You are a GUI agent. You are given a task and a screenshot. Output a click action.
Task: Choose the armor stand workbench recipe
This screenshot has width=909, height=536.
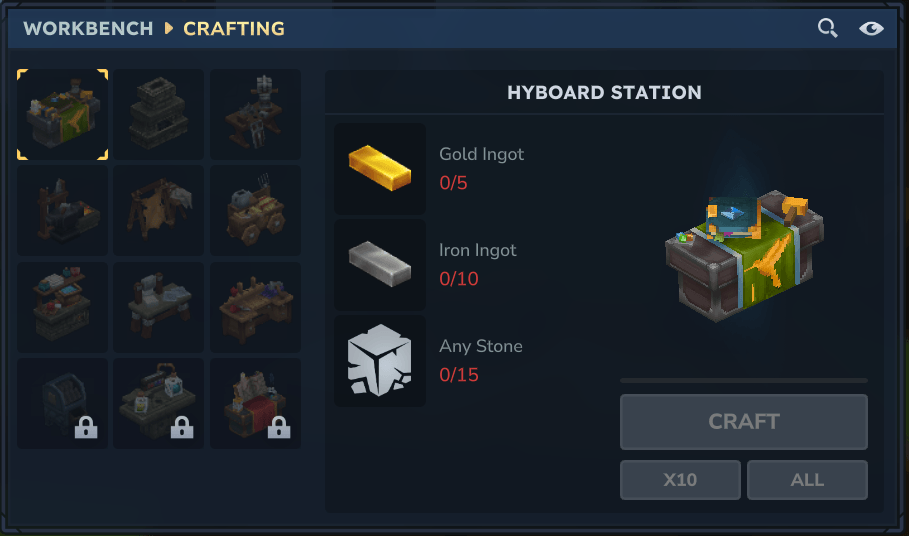255,114
